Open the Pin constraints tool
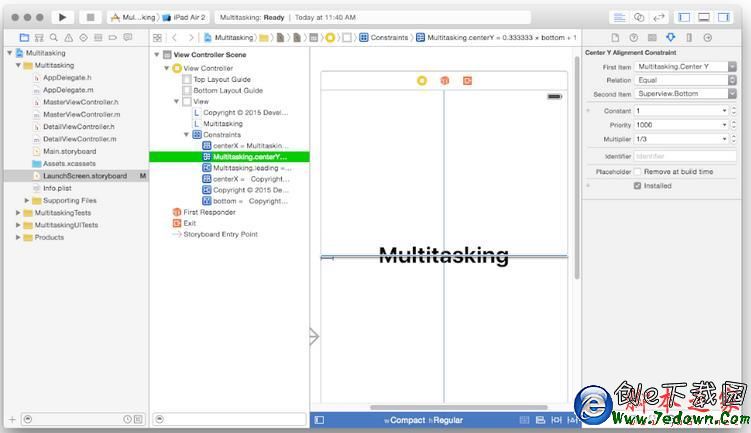The width and height of the screenshot is (751, 433). (x=556, y=420)
